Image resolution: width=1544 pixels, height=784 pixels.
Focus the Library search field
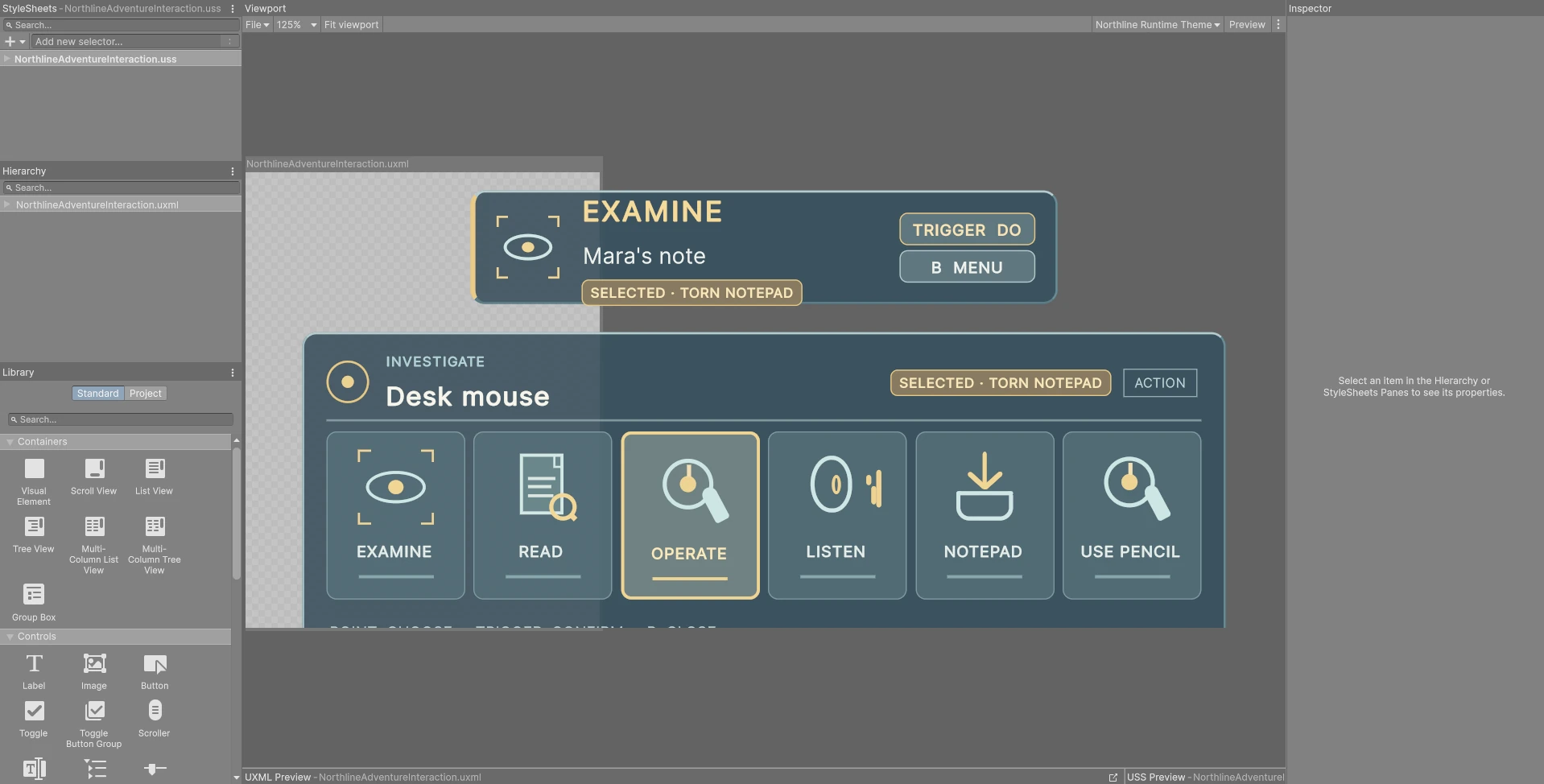point(121,419)
